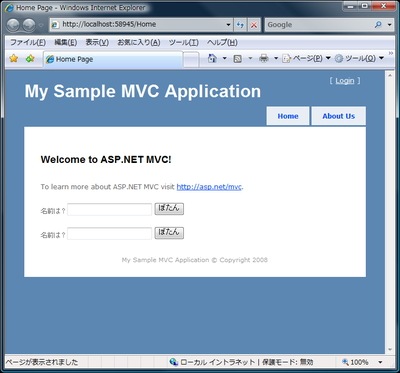
Task: Open the ツール(O) toolbar menu
Action: [x=359, y=59]
